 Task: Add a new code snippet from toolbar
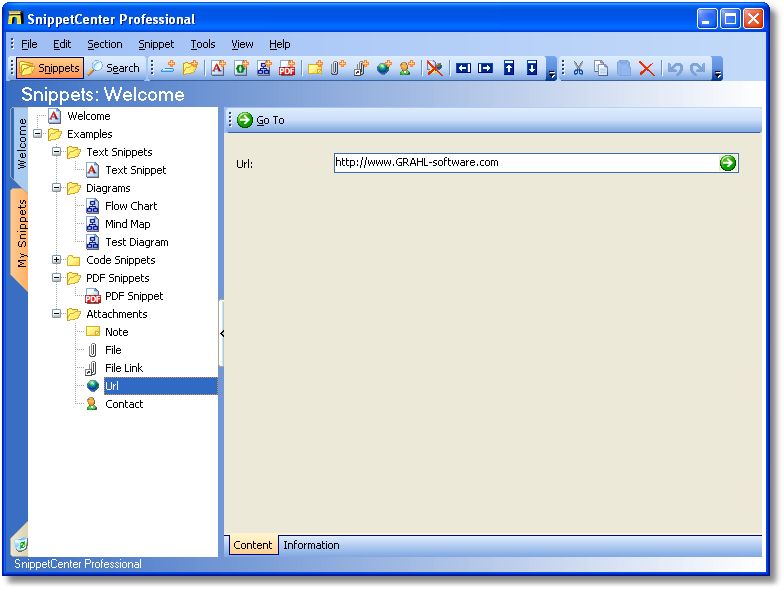click(x=241, y=68)
